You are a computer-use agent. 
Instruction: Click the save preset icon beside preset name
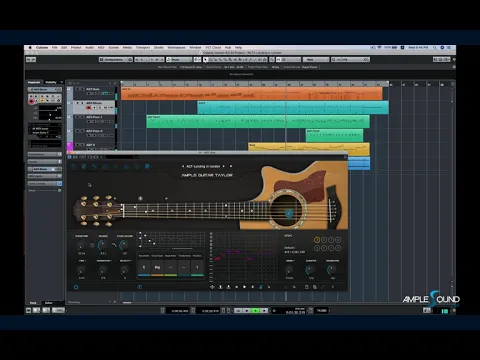tap(231, 166)
